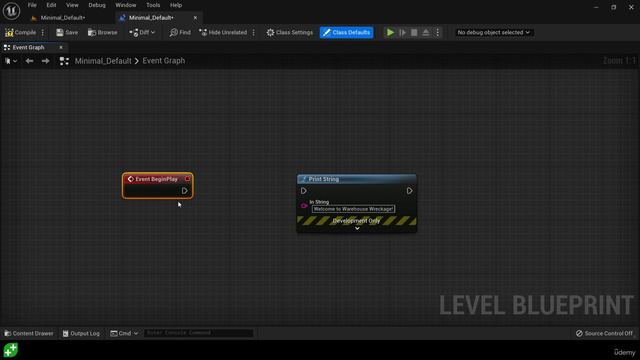Browse to asset in Content Browser

tap(102, 32)
